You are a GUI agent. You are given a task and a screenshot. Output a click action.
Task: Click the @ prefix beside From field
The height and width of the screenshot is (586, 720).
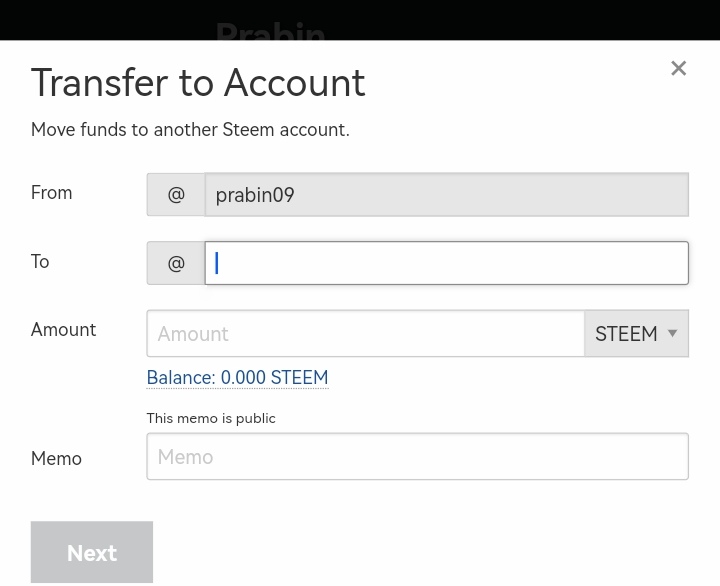[176, 195]
